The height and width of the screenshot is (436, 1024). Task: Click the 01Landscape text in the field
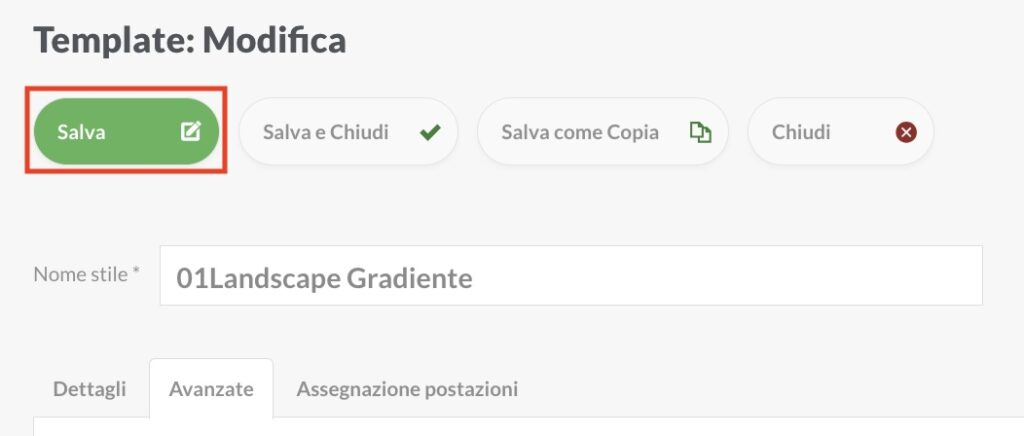259,279
